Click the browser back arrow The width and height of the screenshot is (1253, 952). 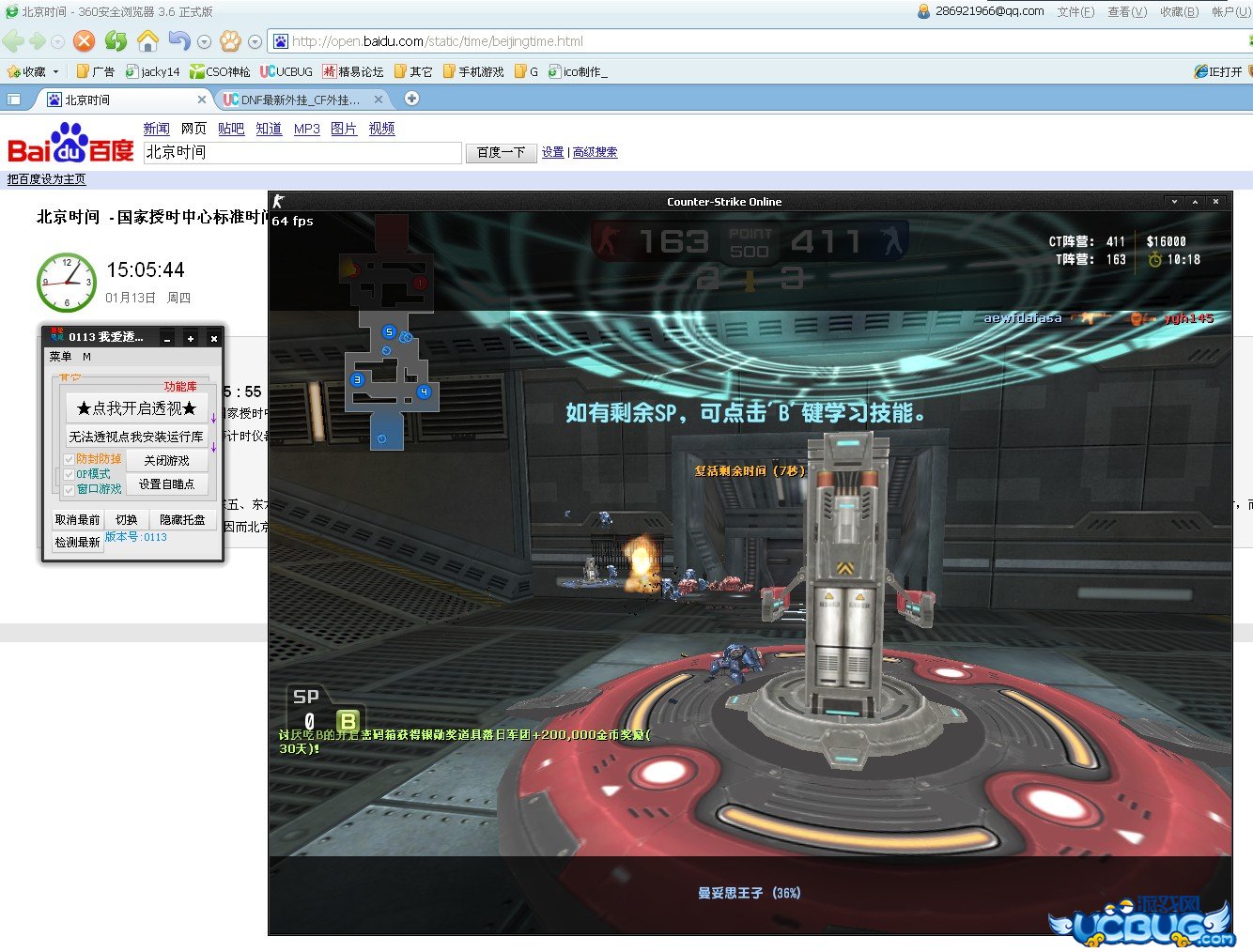click(13, 41)
